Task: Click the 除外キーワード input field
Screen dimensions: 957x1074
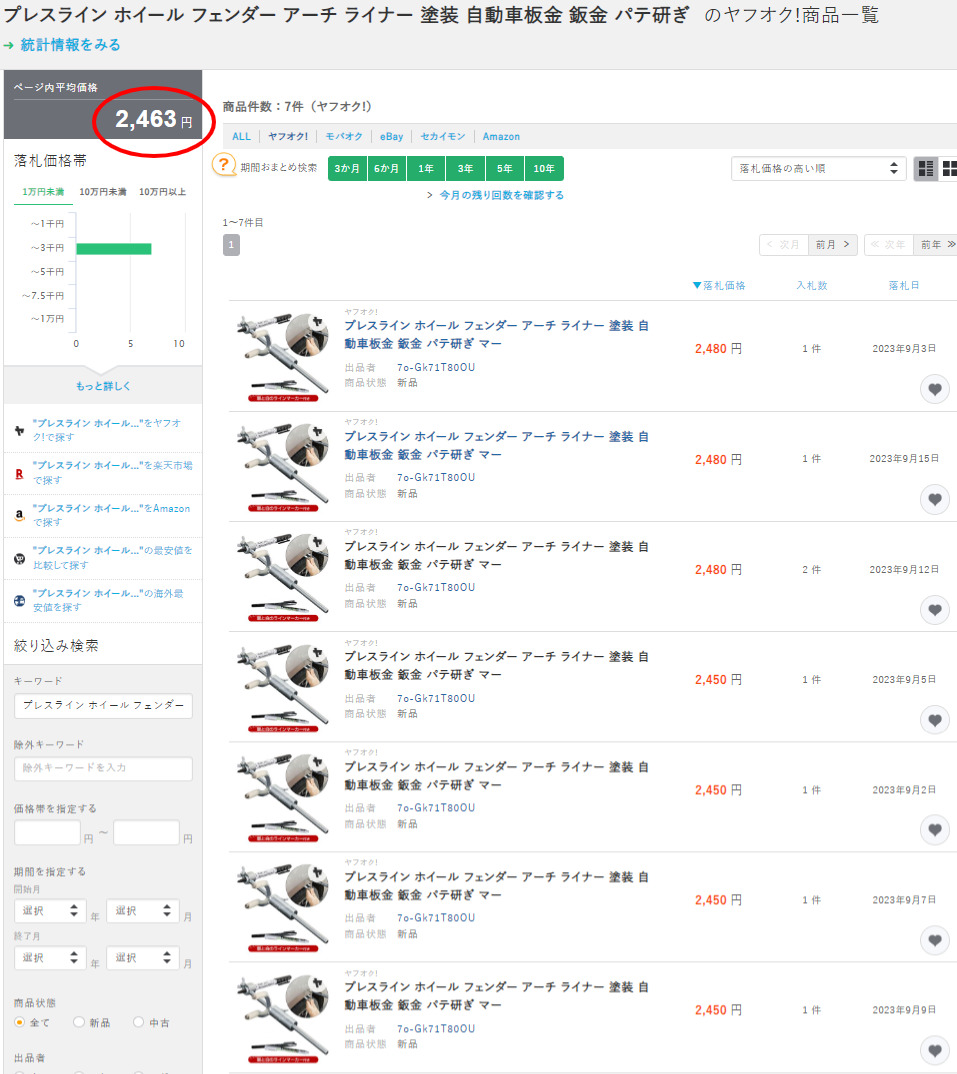Action: tap(103, 768)
